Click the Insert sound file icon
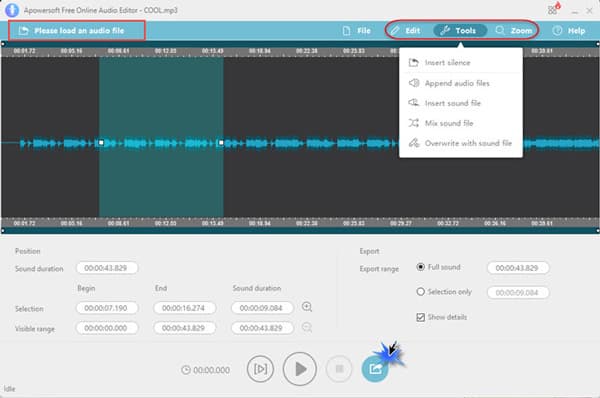600x398 pixels. tap(414, 103)
